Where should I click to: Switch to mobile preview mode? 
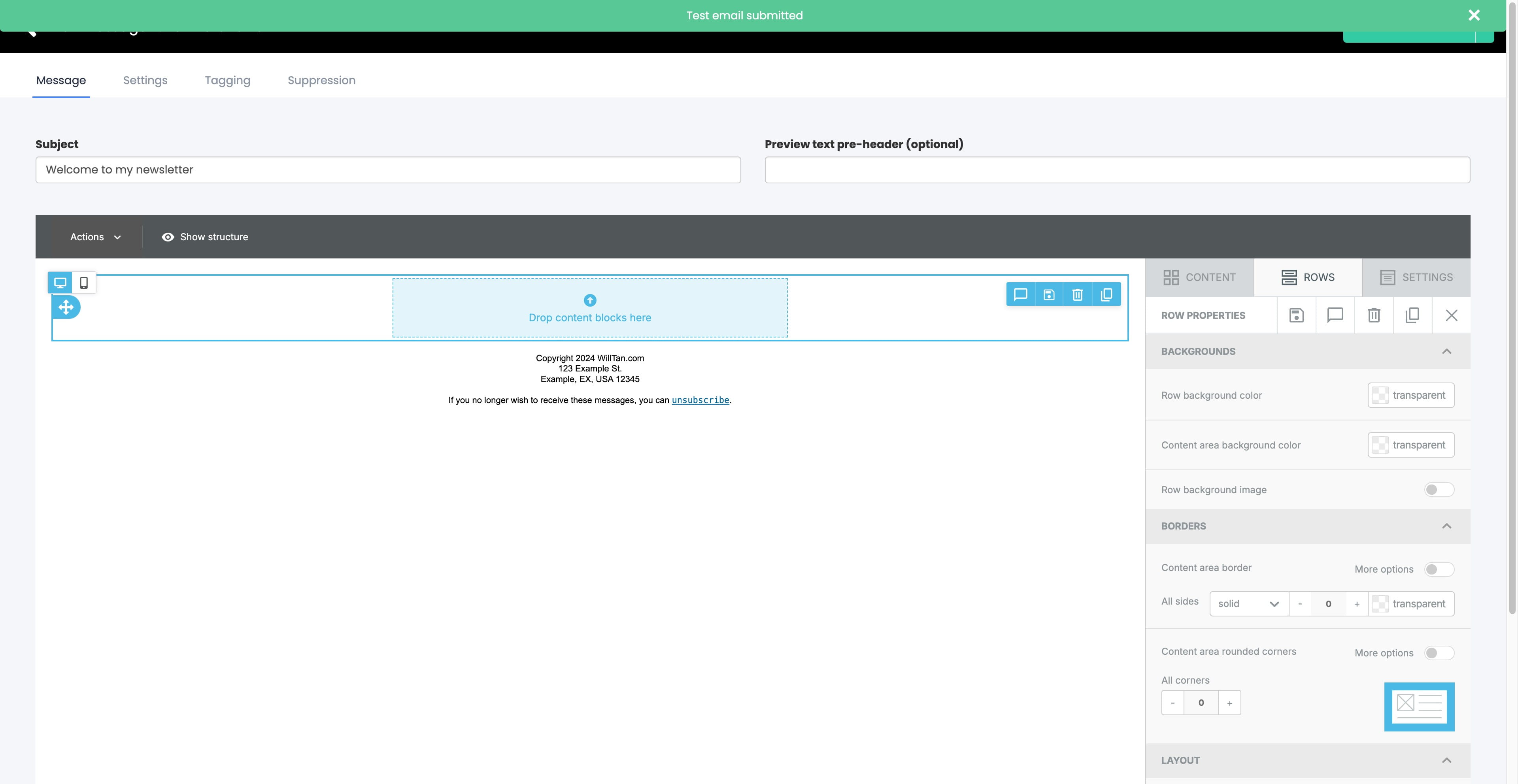(x=84, y=282)
